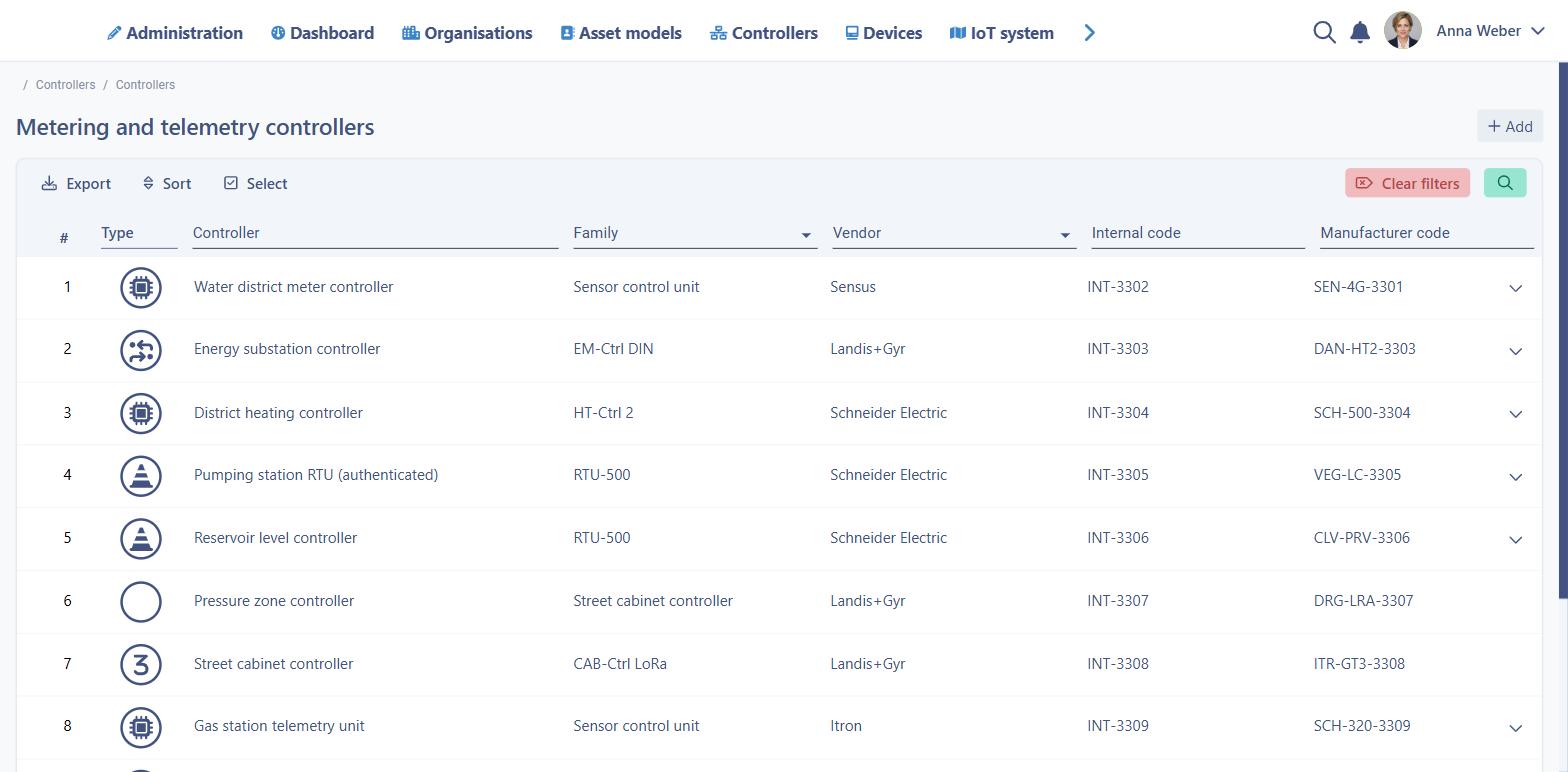Click the number 3 icon for Street cabinet controller
This screenshot has height=772, width=1568.
click(141, 664)
